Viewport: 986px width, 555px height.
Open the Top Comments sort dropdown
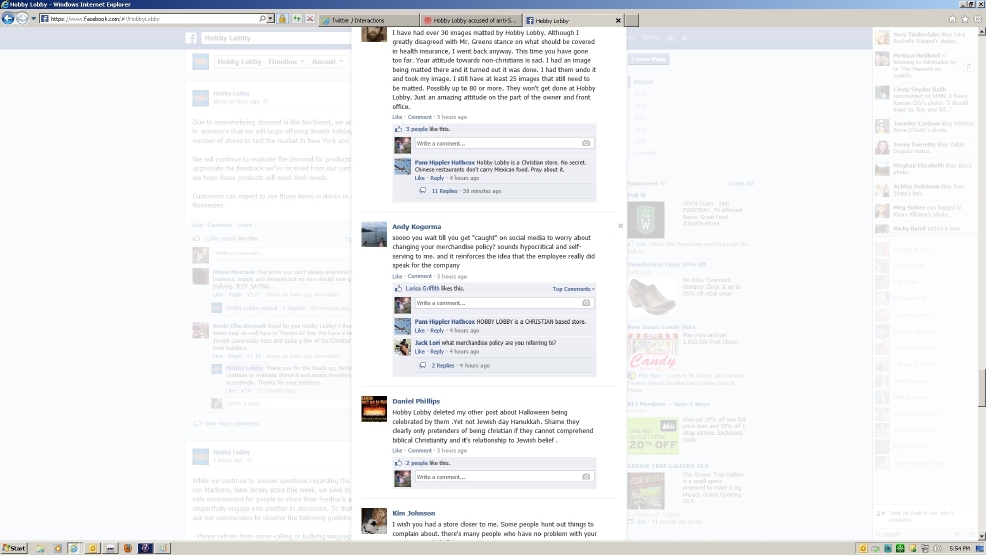(x=573, y=289)
